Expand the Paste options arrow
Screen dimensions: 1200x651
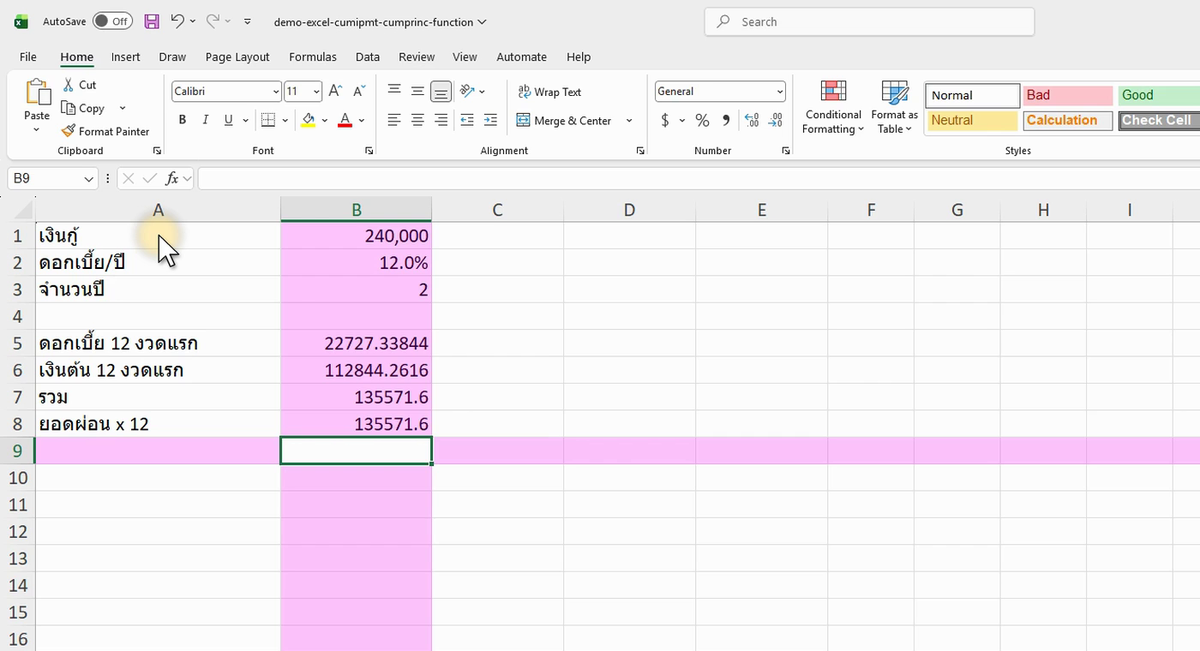coord(37,130)
